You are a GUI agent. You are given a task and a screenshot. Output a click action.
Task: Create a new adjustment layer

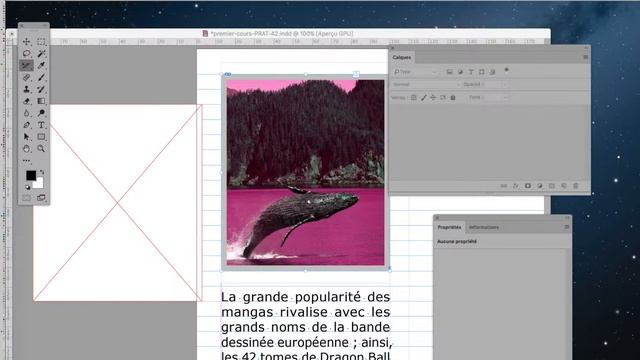(540, 186)
